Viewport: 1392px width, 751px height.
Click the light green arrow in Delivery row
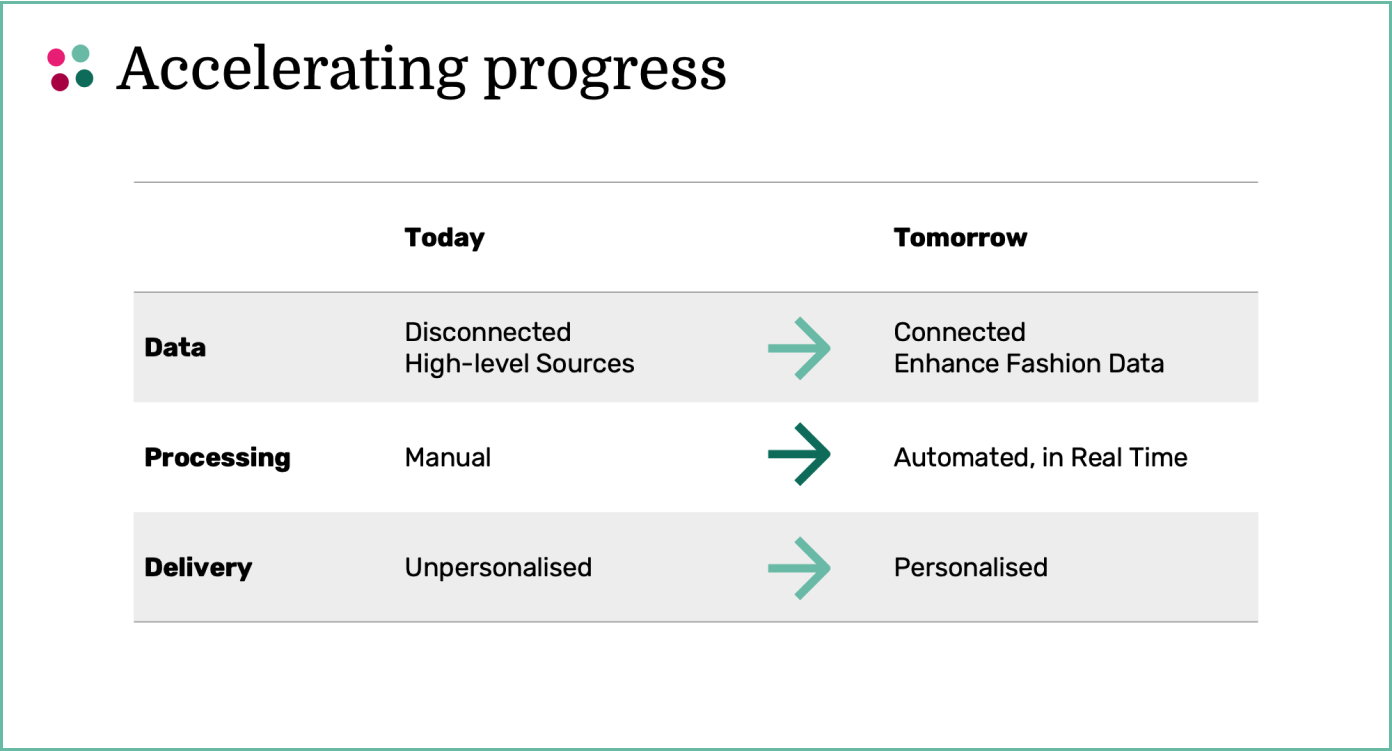point(799,568)
